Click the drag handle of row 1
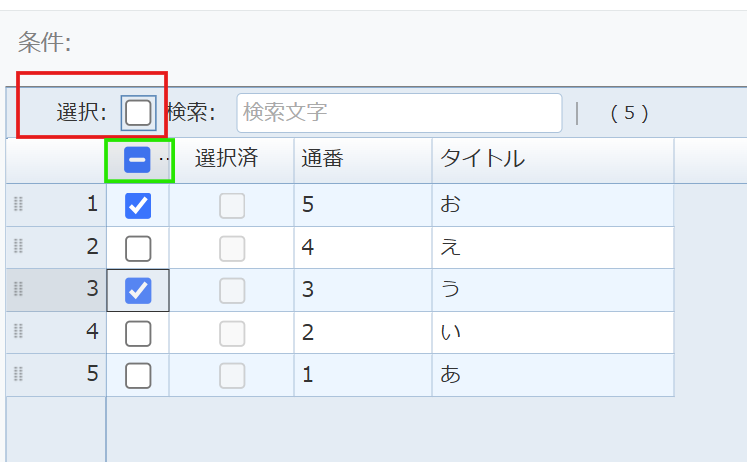Image resolution: width=747 pixels, height=462 pixels. pos(18,204)
